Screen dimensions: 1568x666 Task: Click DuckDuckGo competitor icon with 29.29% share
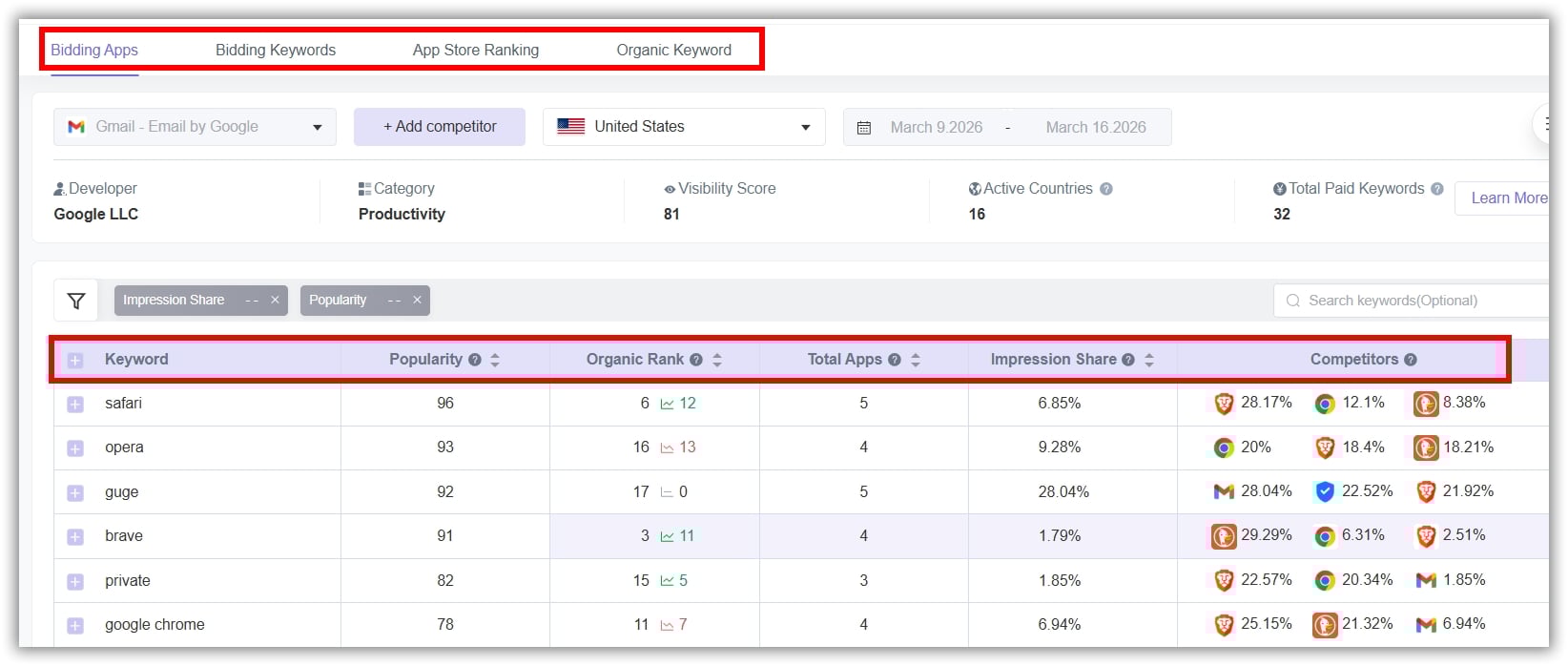pos(1224,536)
